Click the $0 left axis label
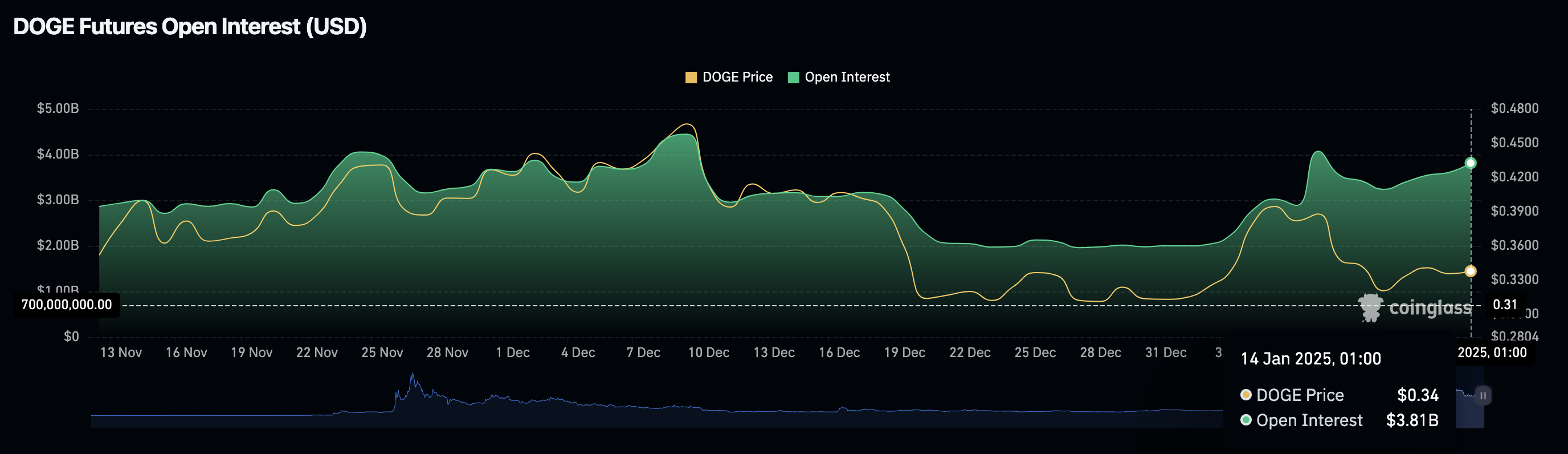 click(x=71, y=337)
